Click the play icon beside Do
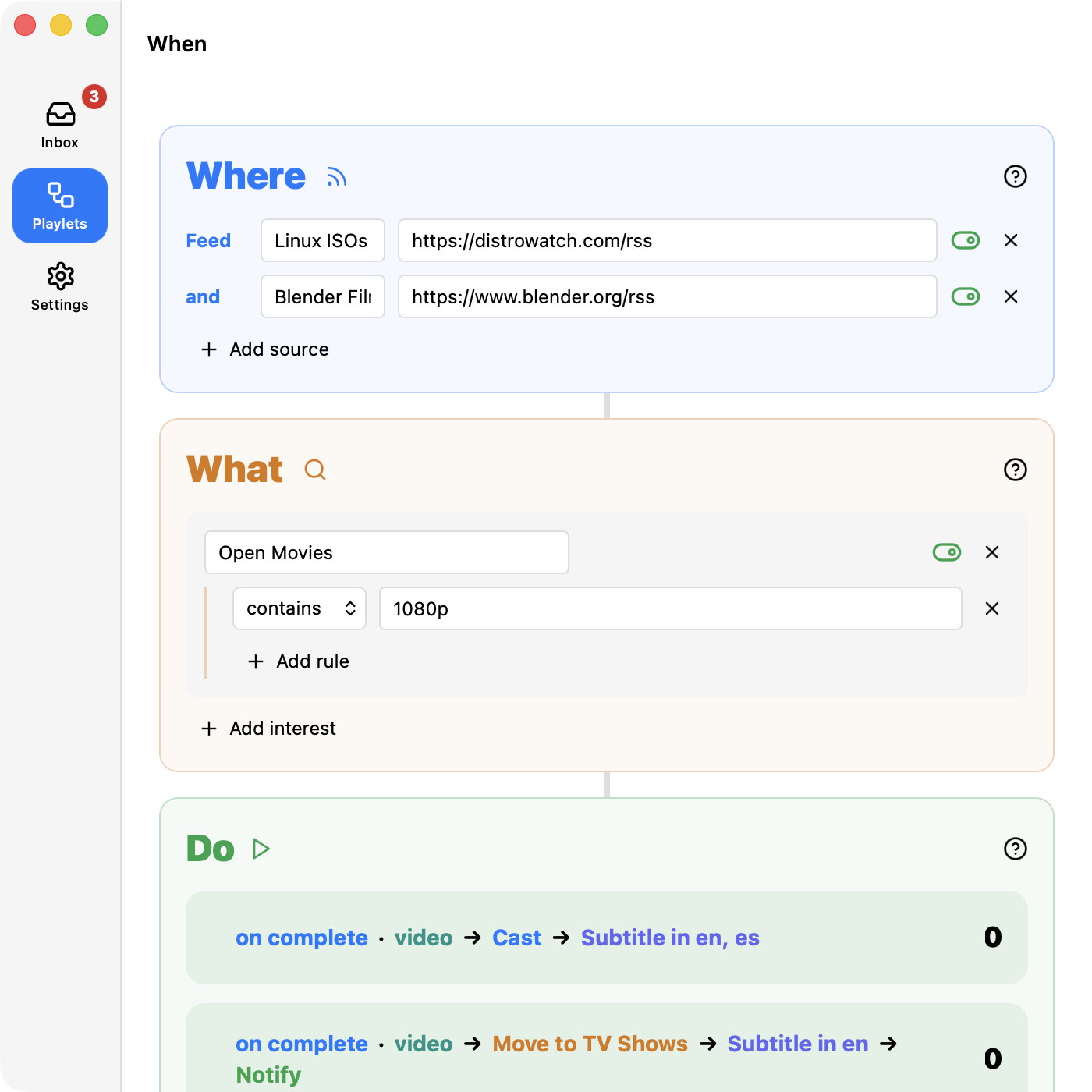Viewport: 1092px width, 1092px height. pos(261,849)
